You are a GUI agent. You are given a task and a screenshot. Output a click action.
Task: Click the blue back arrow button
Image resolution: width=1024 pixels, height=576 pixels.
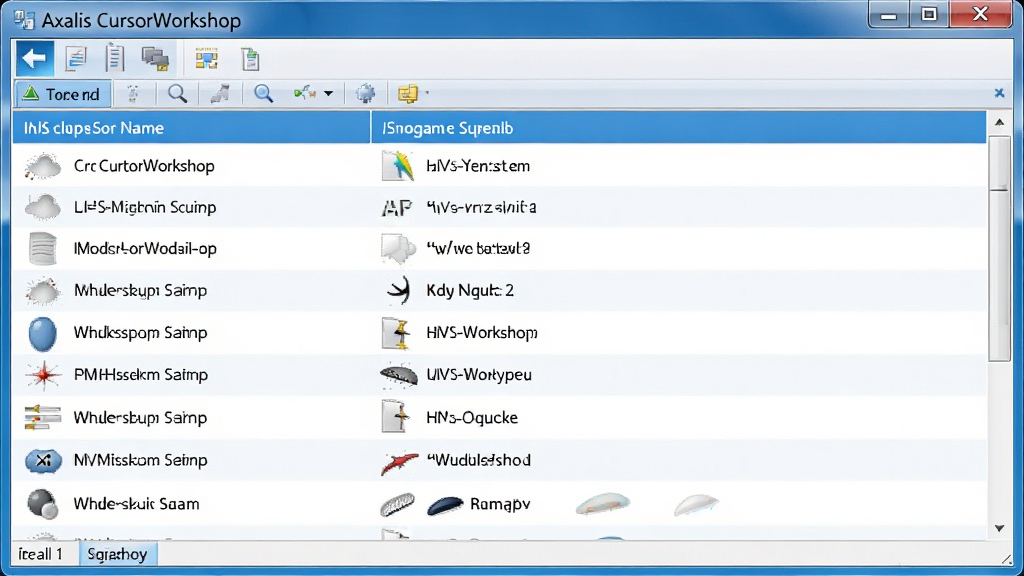(35, 59)
